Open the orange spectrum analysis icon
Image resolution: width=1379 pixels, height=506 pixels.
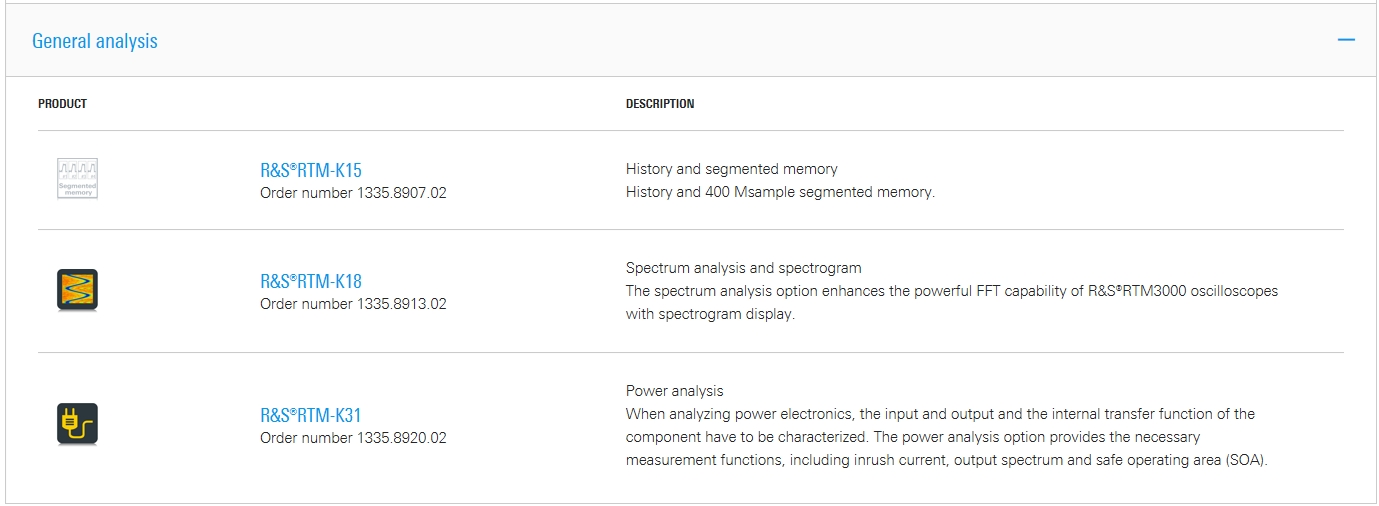(77, 290)
